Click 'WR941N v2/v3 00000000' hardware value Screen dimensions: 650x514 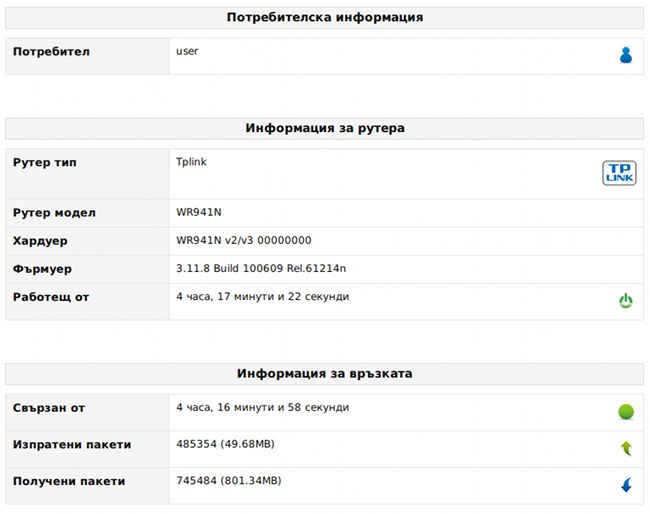pyautogui.click(x=244, y=240)
